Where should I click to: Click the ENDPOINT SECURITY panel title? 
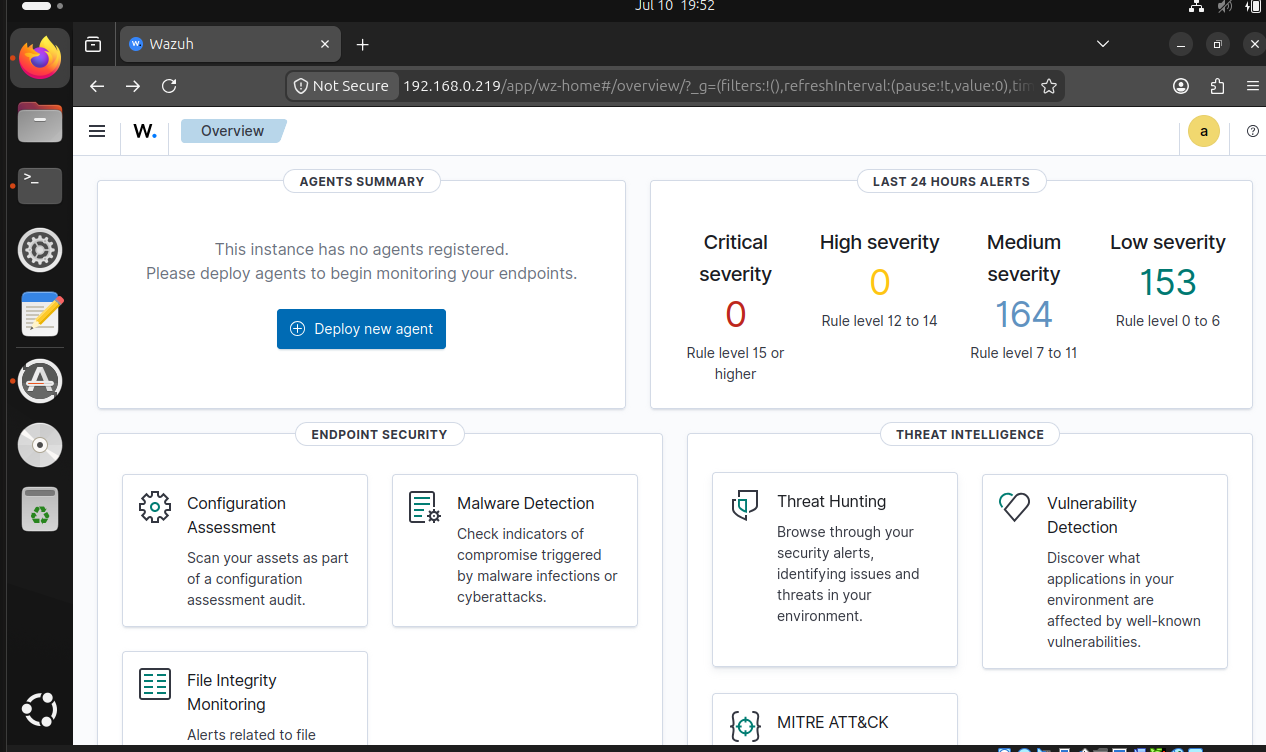pos(379,434)
